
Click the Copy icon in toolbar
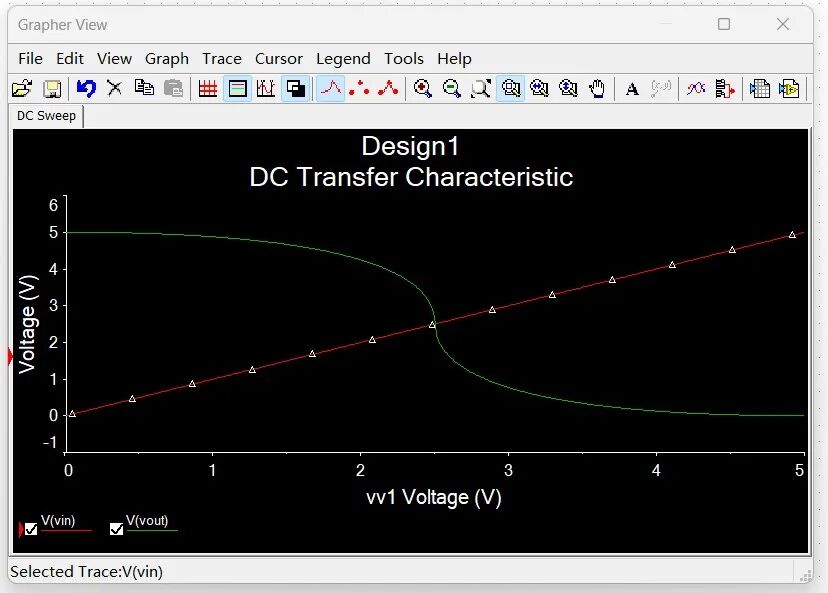(144, 88)
